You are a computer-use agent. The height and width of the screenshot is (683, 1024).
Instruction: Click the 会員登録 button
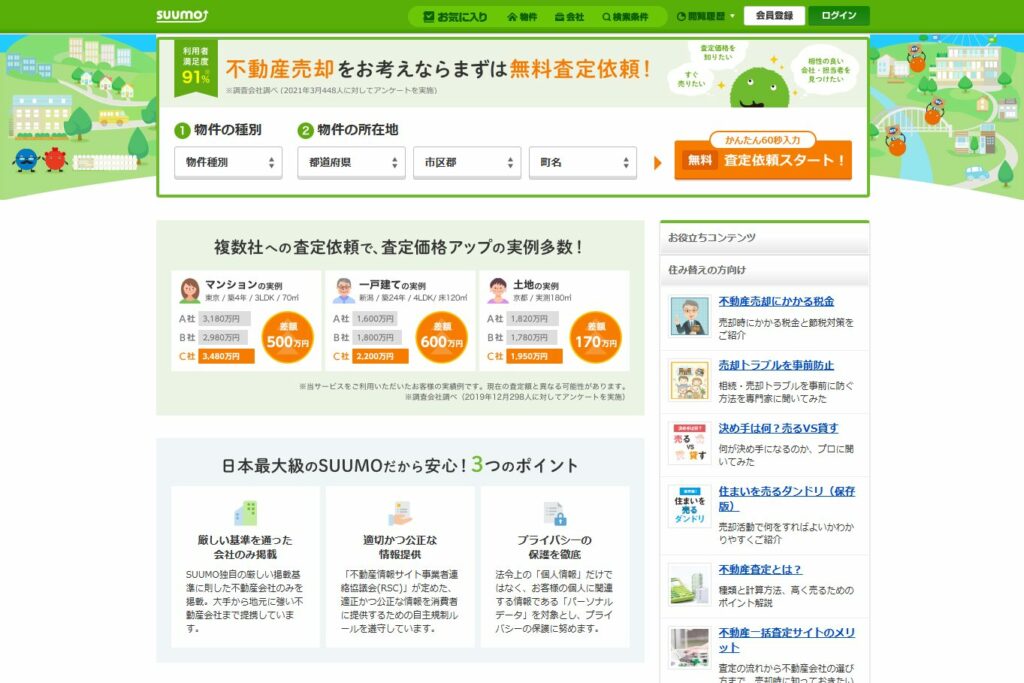(x=774, y=16)
